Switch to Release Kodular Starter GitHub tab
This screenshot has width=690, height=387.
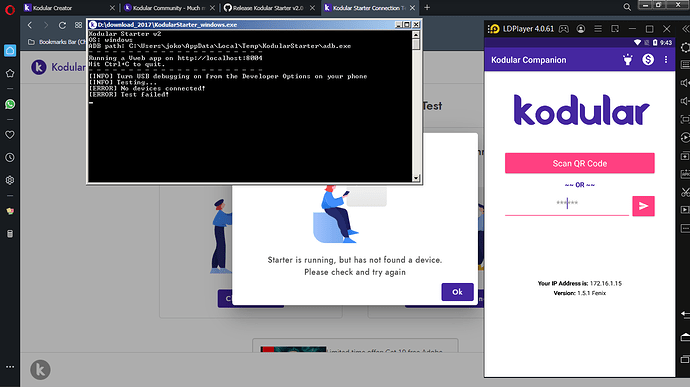point(269,8)
